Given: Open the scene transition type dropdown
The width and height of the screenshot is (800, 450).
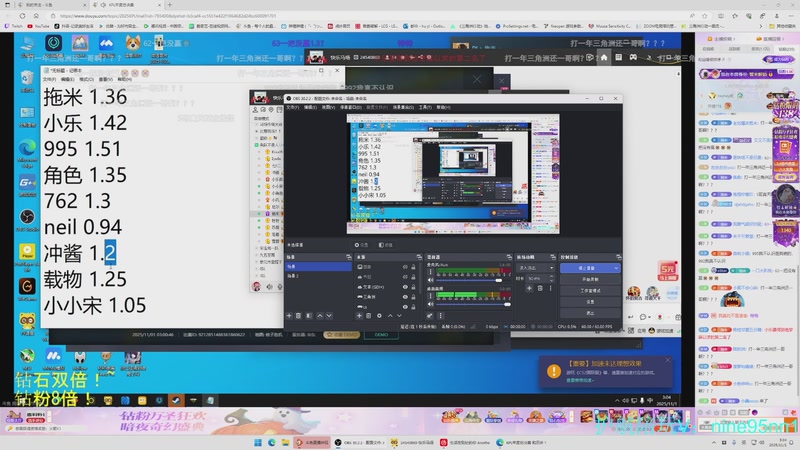Looking at the screenshot, I should click(535, 267).
